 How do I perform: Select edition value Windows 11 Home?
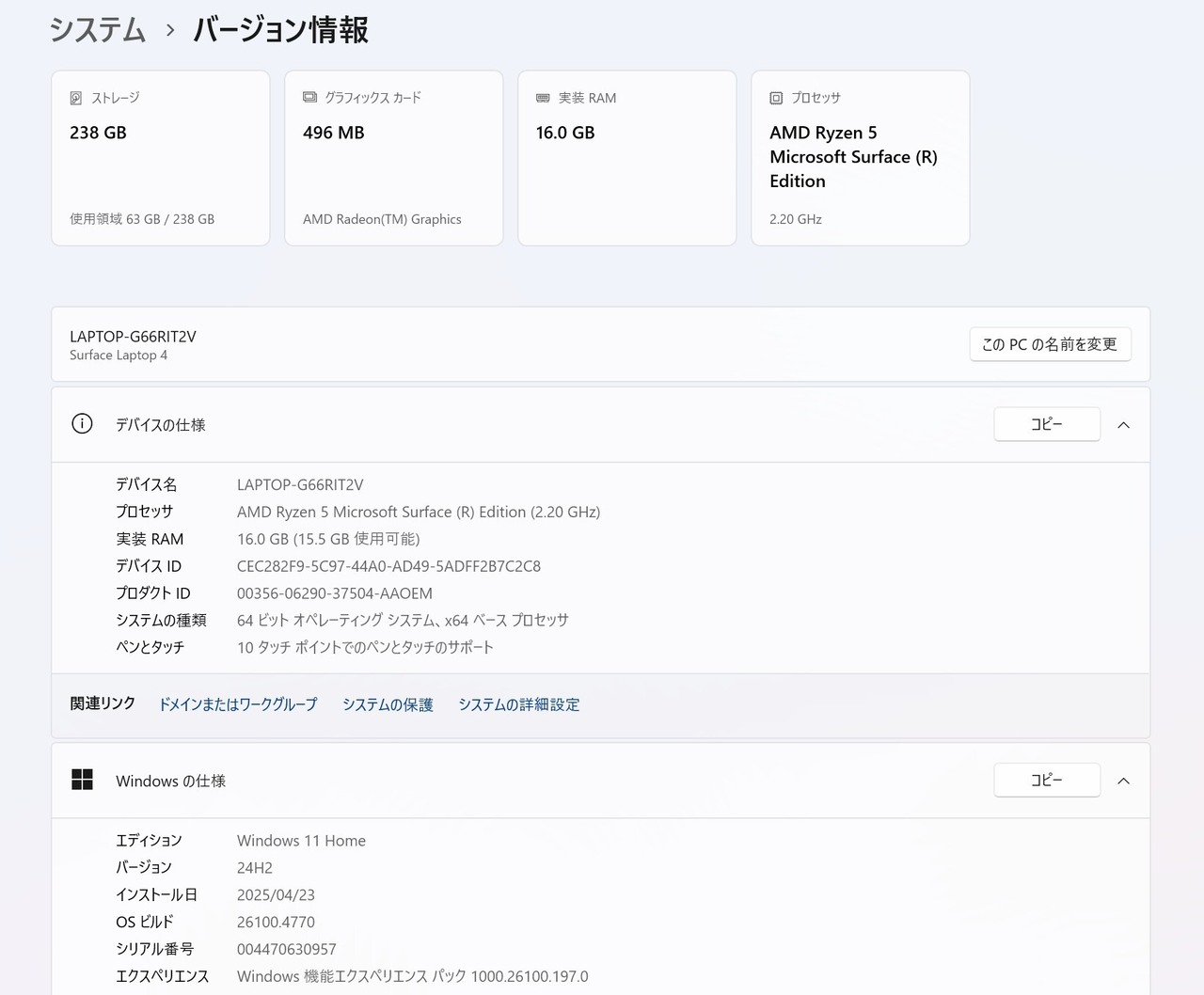tap(301, 841)
